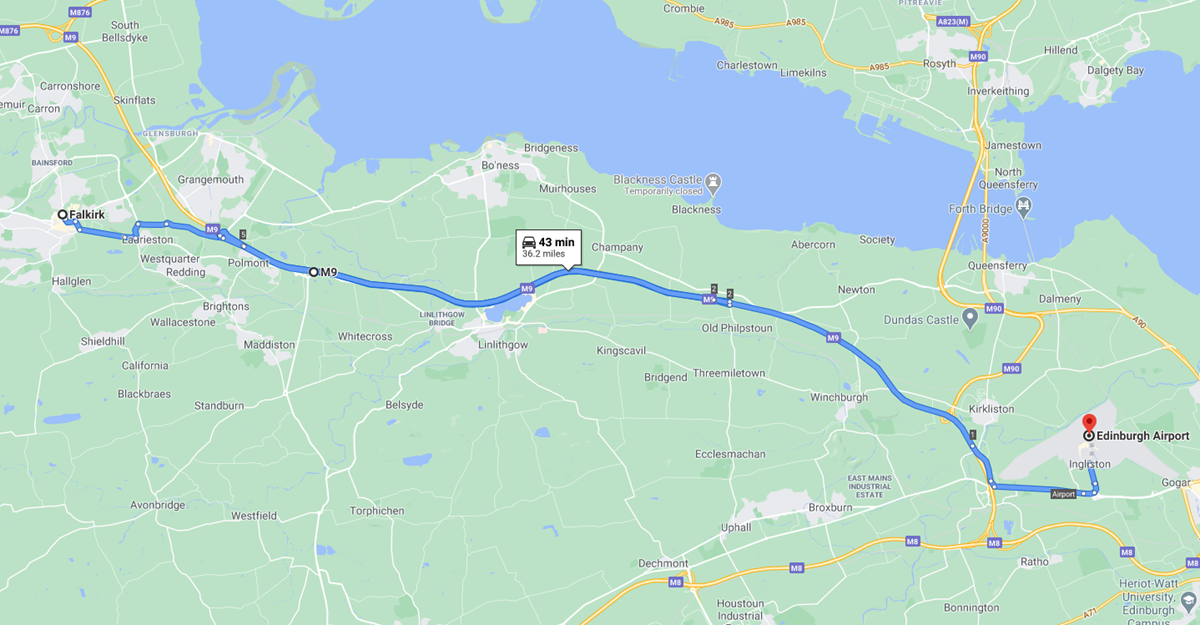
Task: Open the Dundas Castle location pin
Action: [x=969, y=320]
